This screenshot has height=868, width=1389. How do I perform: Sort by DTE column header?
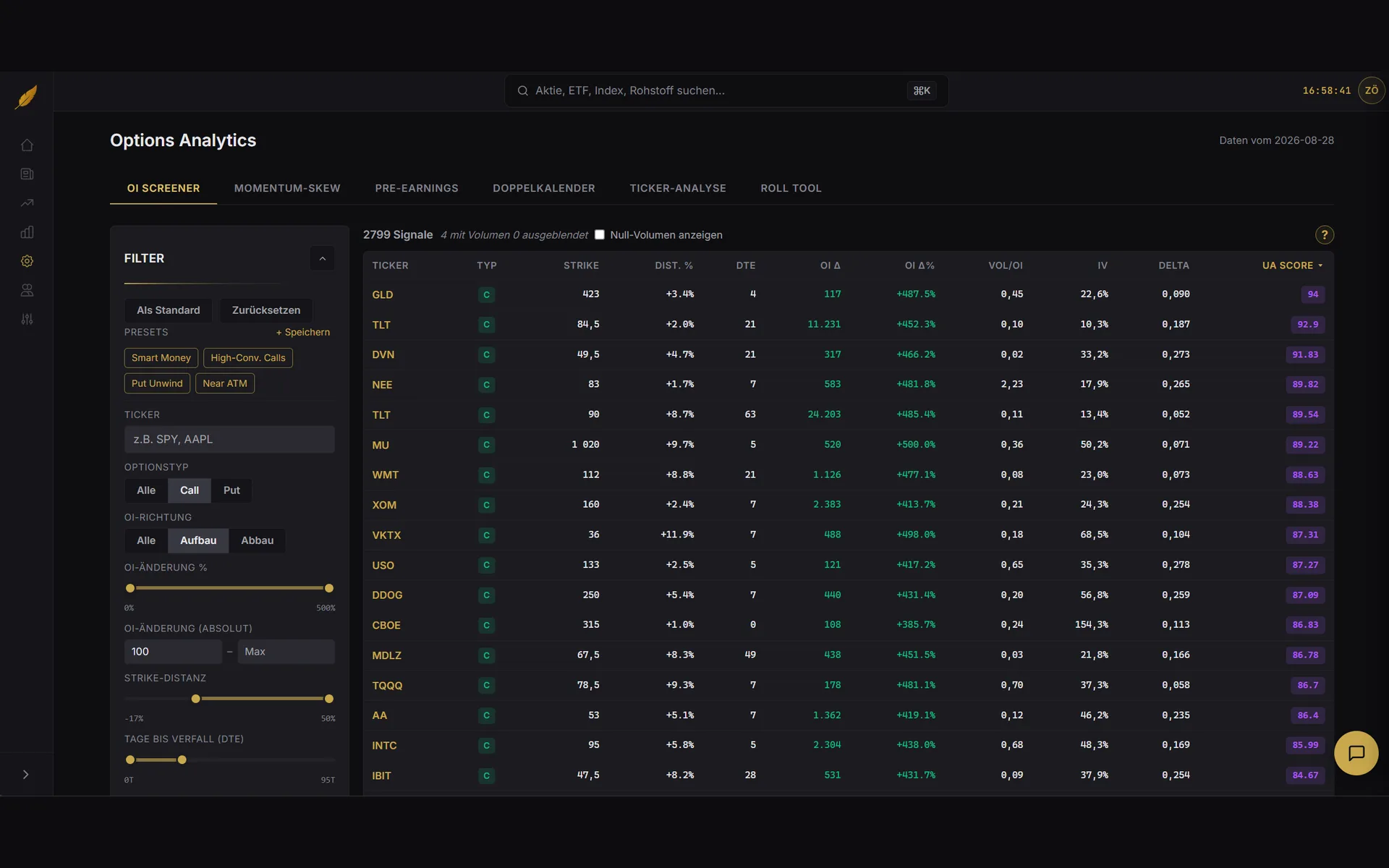click(745, 265)
